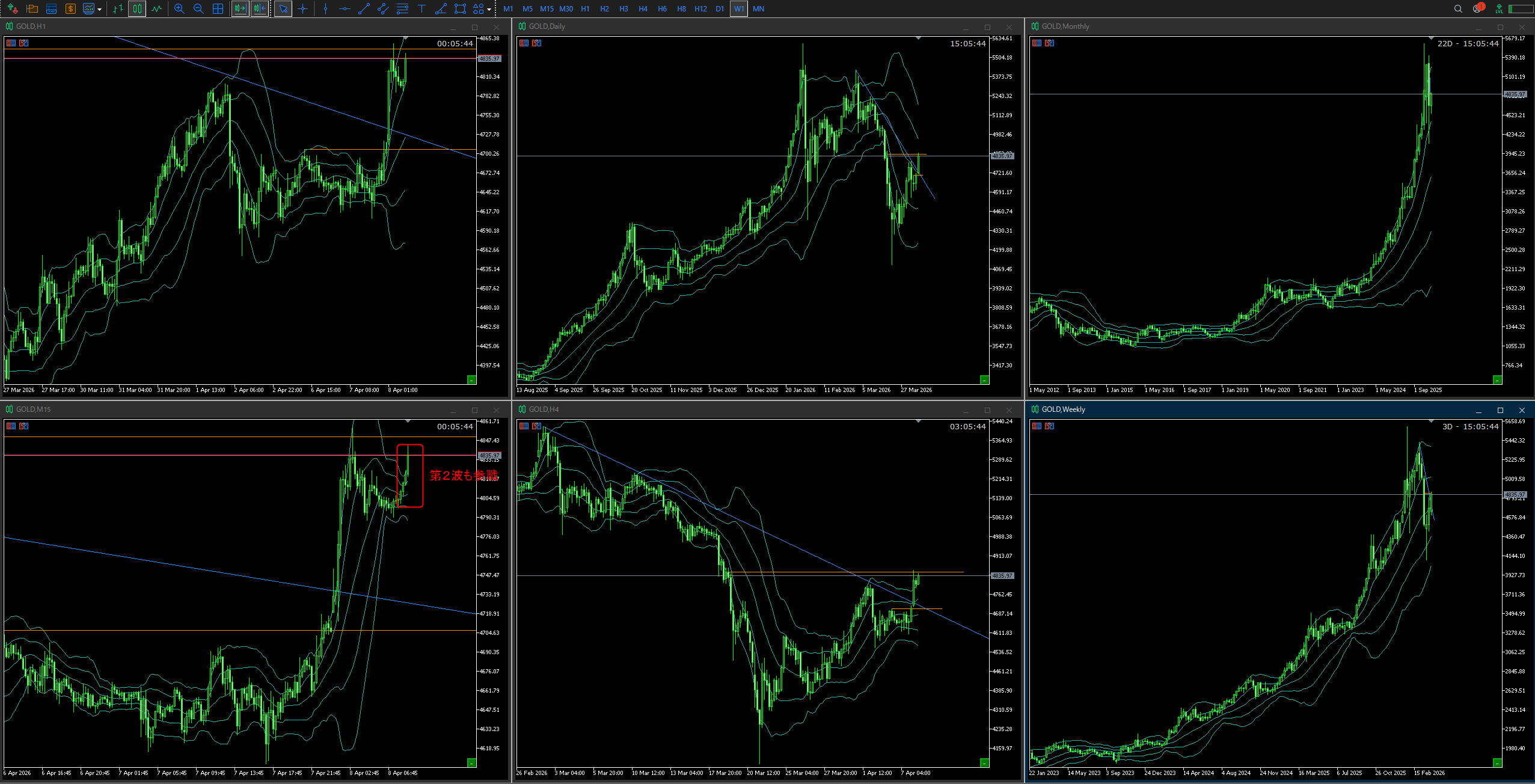Expand the shapes objects dropdown arrow
1535x784 pixels.
(x=489, y=9)
